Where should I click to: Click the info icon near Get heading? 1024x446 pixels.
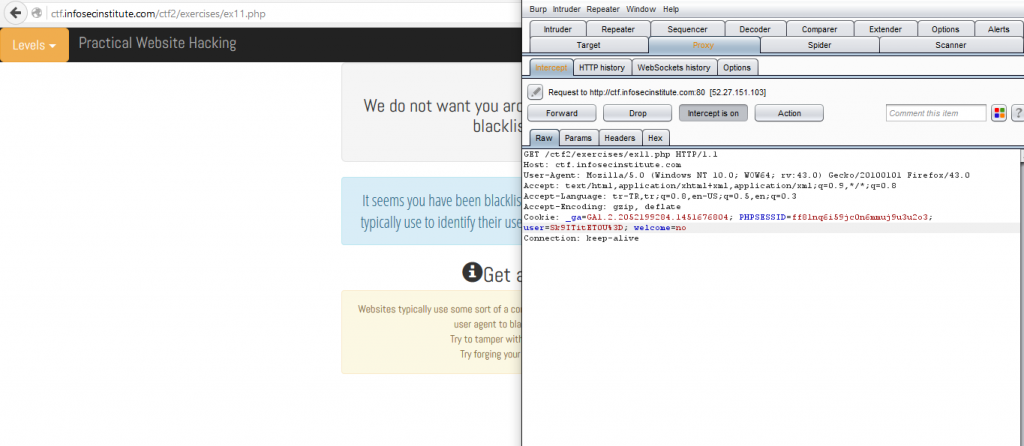(x=472, y=273)
